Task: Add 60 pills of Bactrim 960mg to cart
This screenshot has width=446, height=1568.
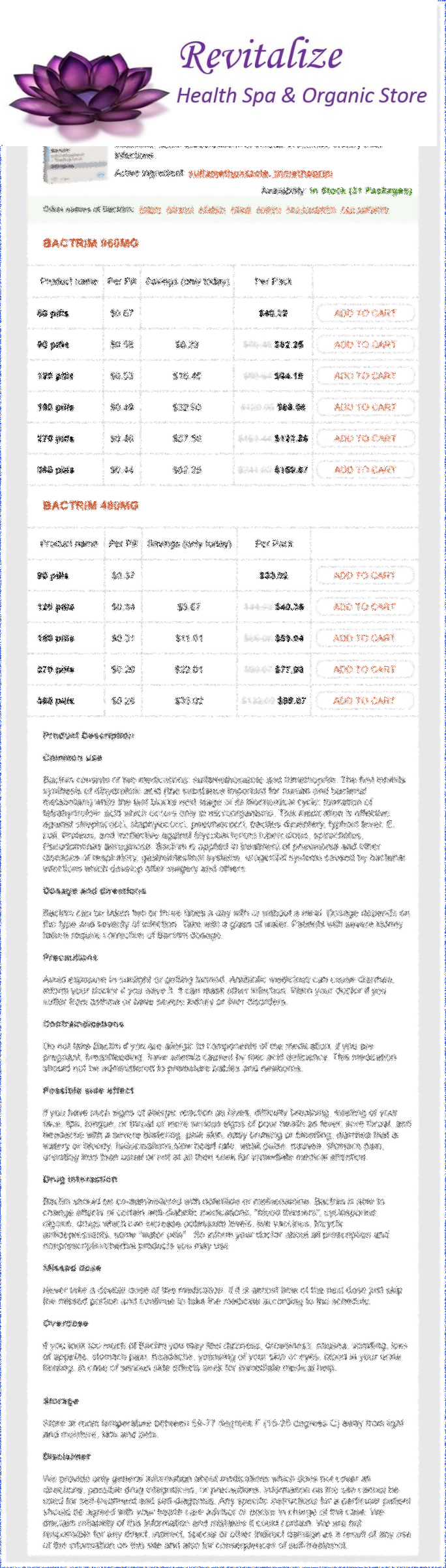Action: 365,313
